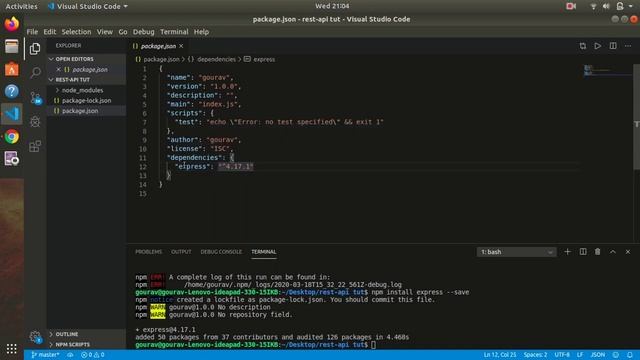Open Files manager from the dock
Viewport: 640px width, 360px height.
point(11,47)
